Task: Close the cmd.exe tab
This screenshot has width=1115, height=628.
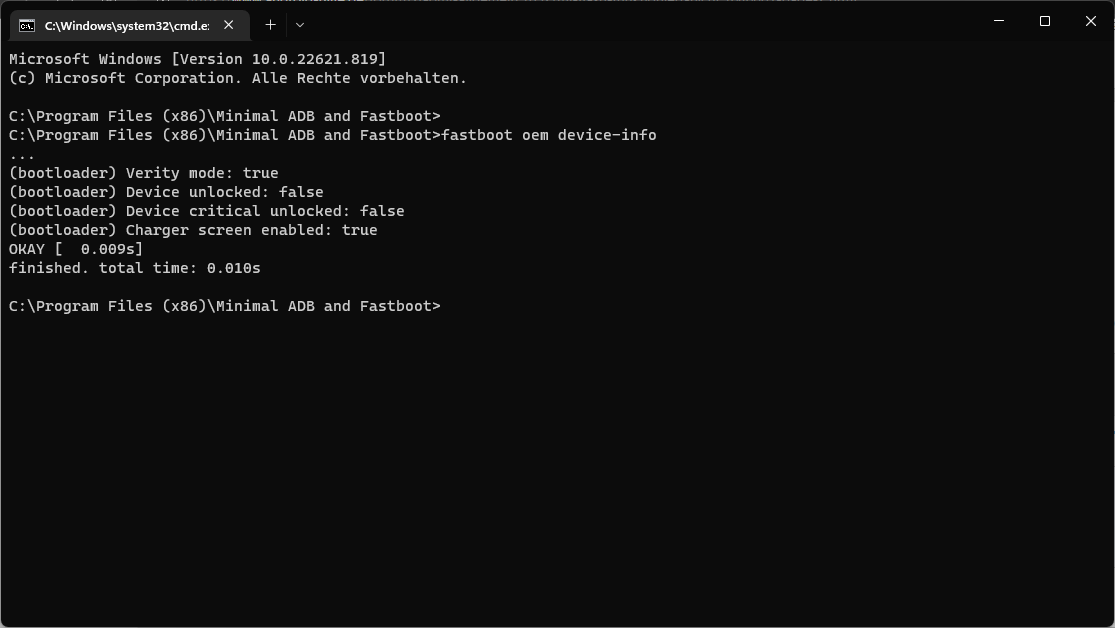Action: tap(229, 25)
